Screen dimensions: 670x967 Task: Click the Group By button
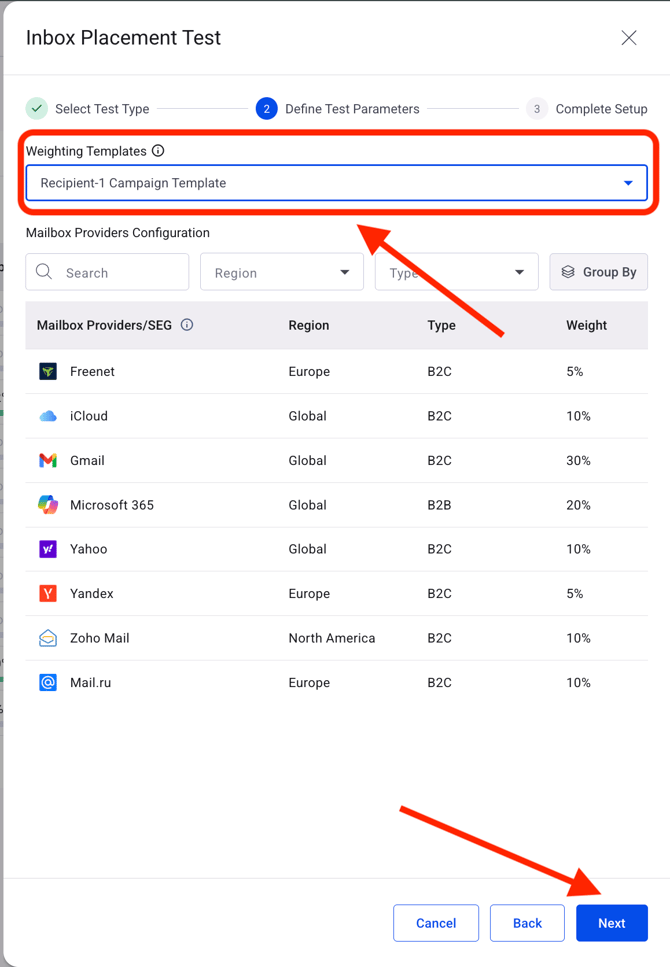pos(598,272)
